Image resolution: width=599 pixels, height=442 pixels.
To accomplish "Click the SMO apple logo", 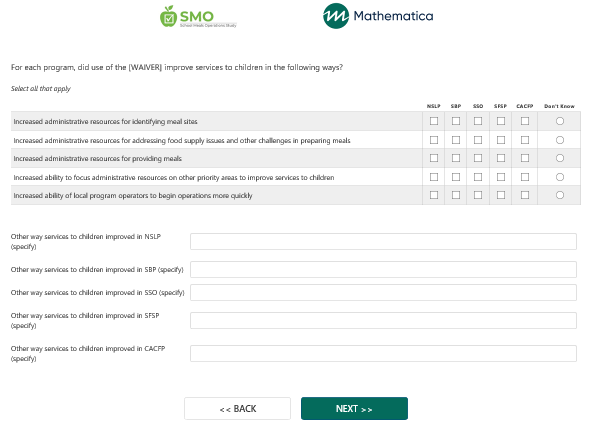I will [168, 16].
